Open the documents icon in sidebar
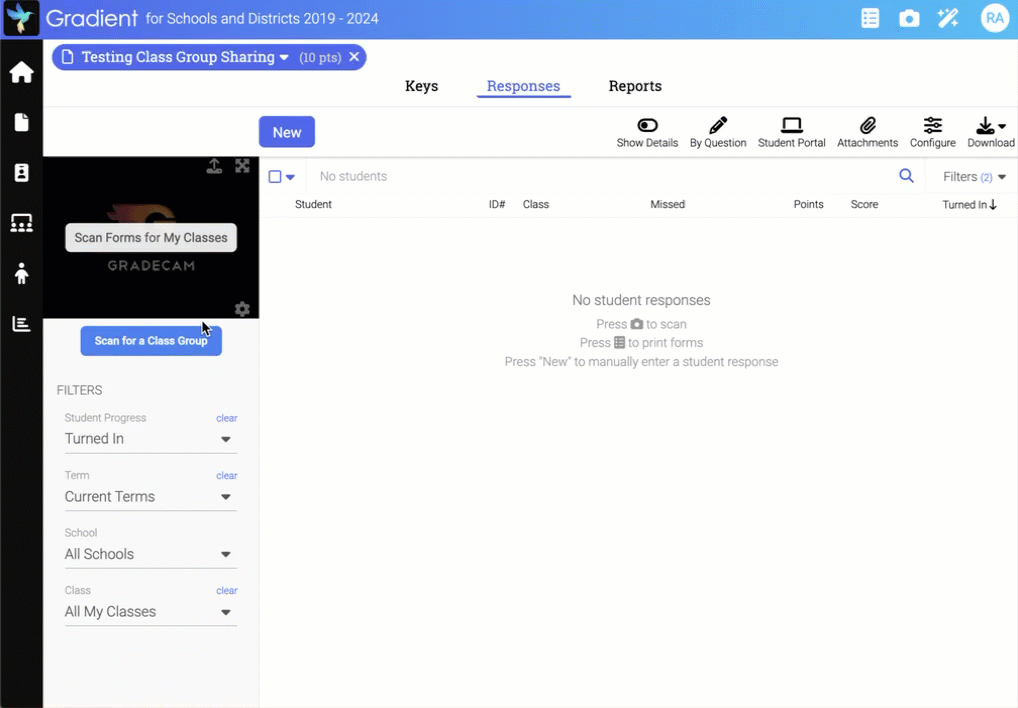 click(x=21, y=122)
